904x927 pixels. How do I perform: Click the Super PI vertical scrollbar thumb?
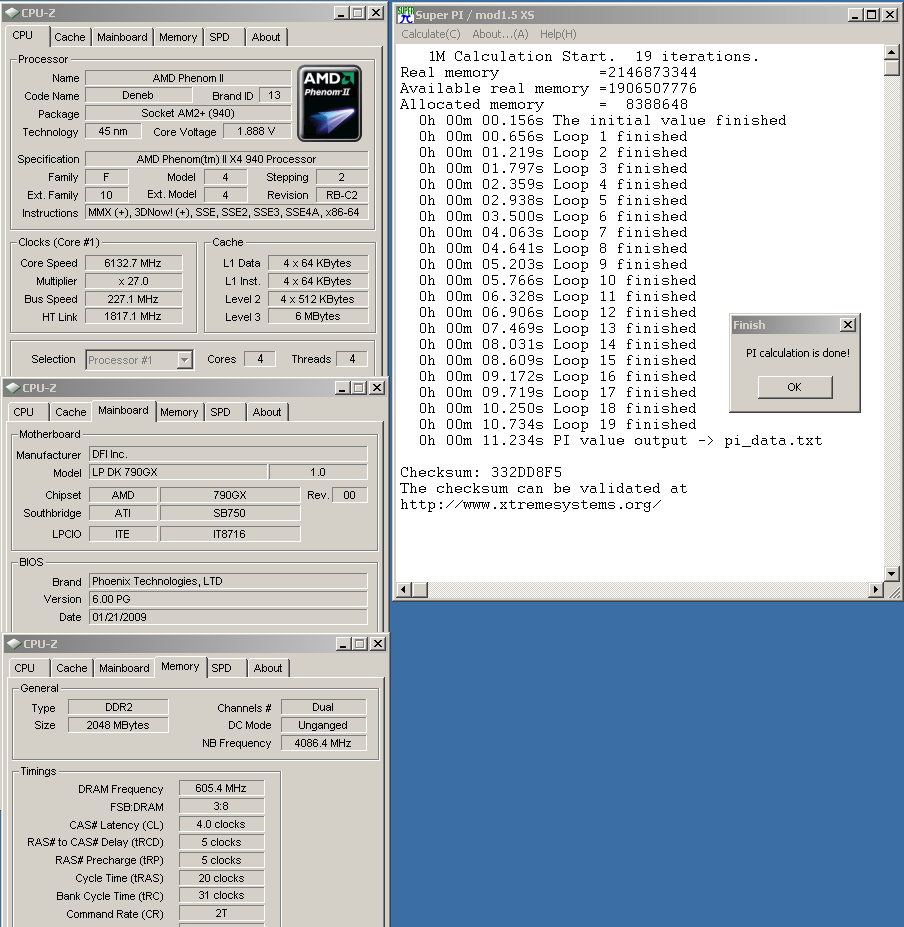point(892,67)
